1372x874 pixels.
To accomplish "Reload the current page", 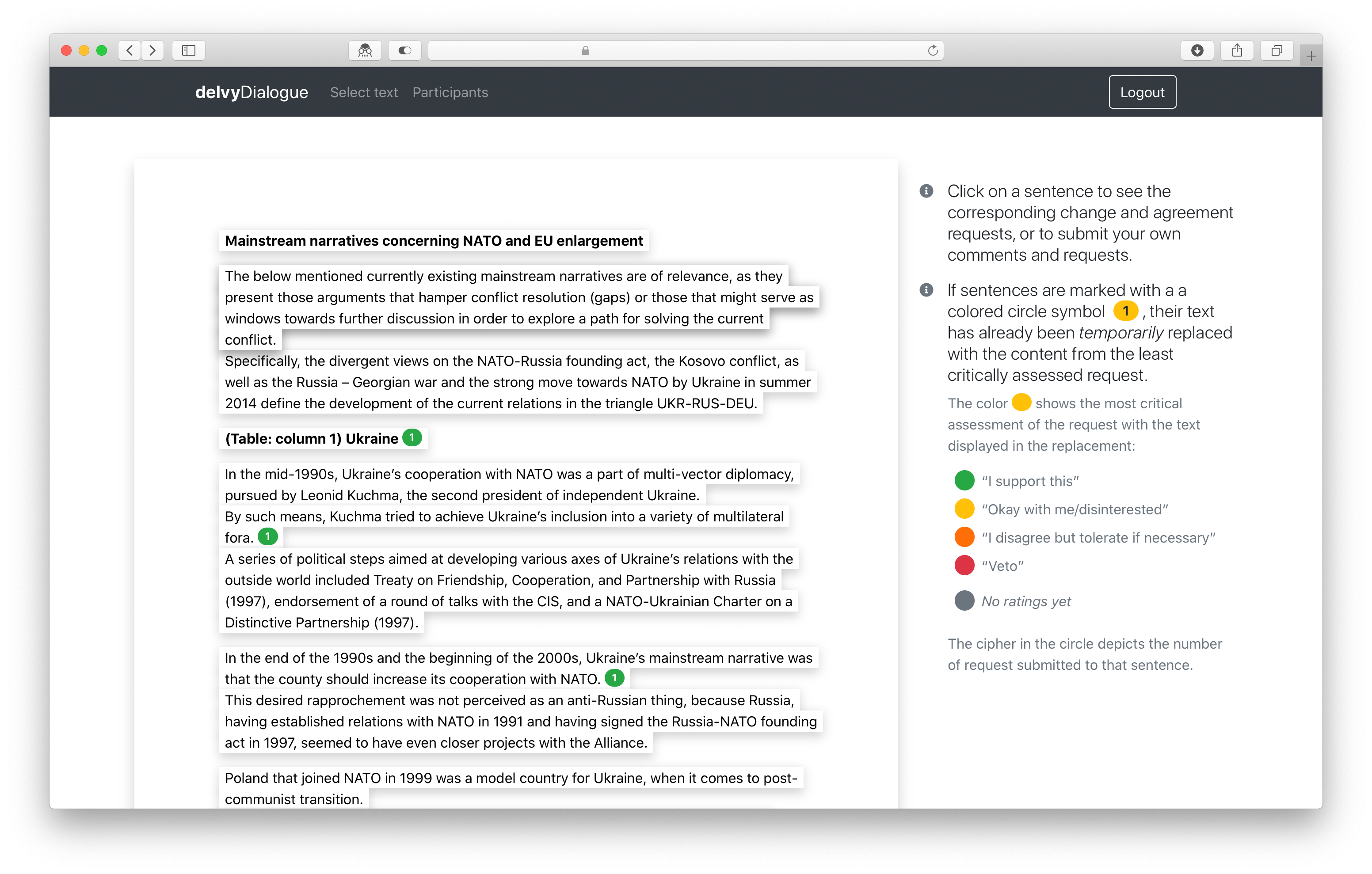I will pyautogui.click(x=932, y=50).
